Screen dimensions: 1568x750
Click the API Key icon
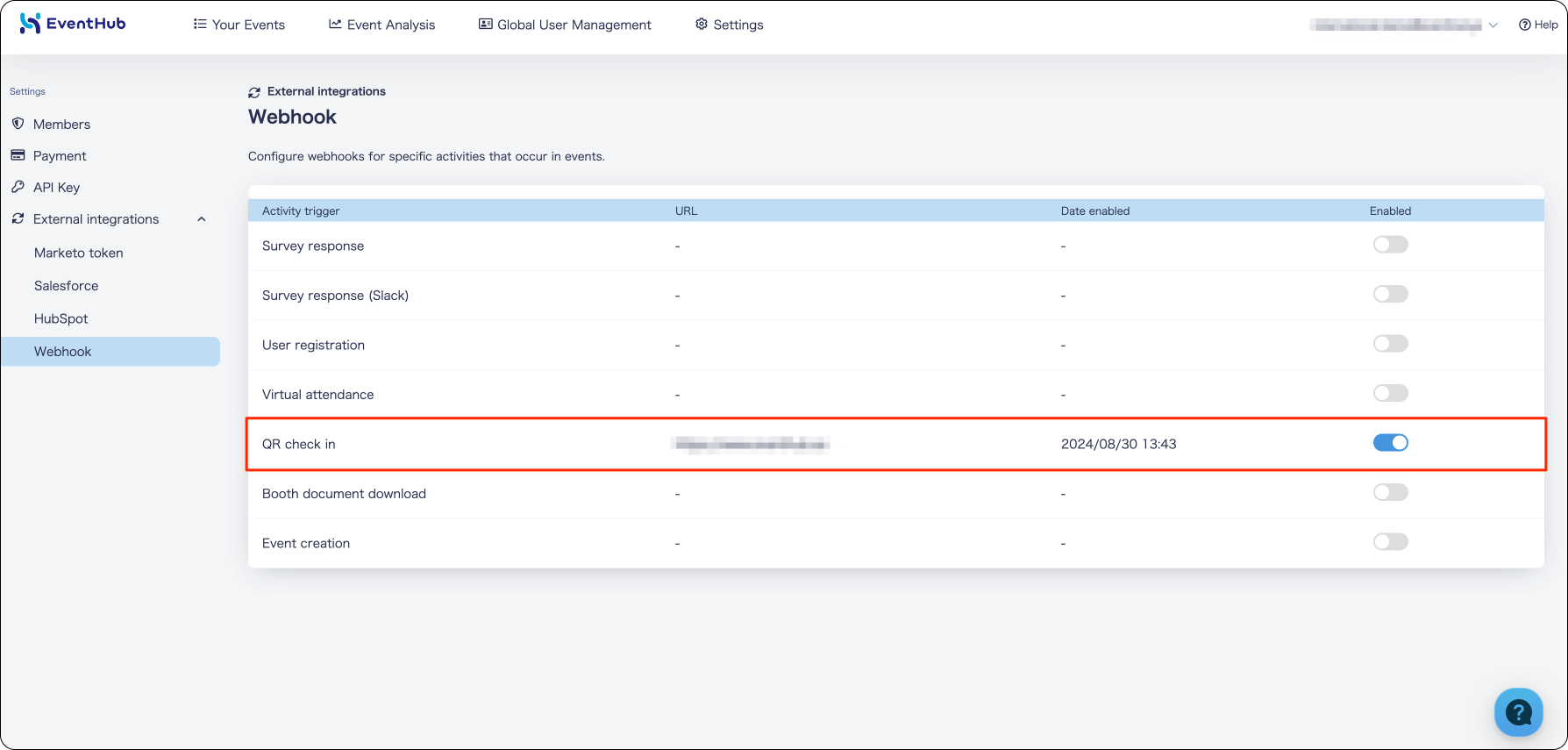coord(18,187)
